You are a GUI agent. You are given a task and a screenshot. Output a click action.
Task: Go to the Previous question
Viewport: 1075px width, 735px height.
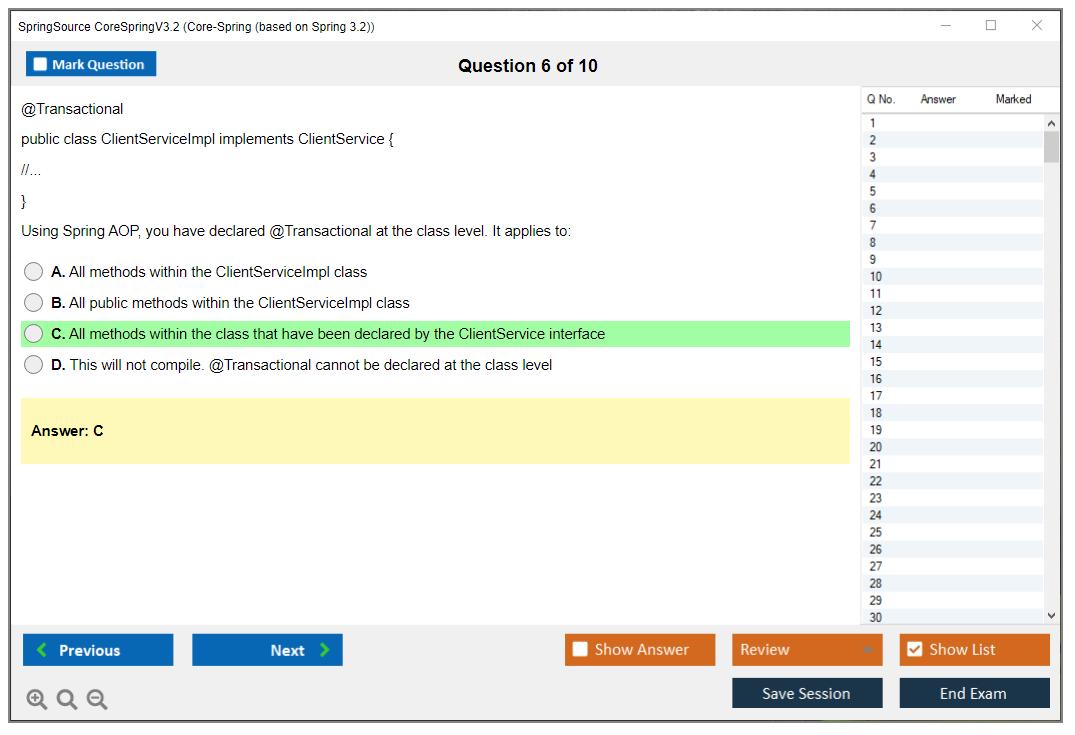(x=98, y=650)
